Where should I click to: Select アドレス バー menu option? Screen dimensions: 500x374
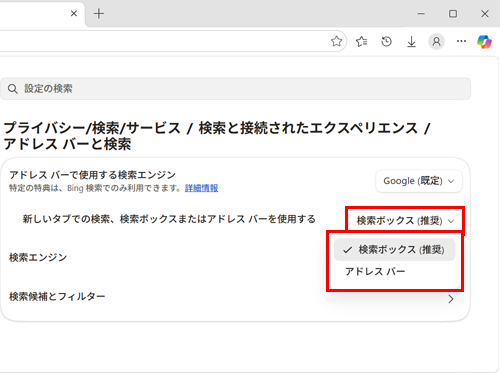[x=394, y=271]
